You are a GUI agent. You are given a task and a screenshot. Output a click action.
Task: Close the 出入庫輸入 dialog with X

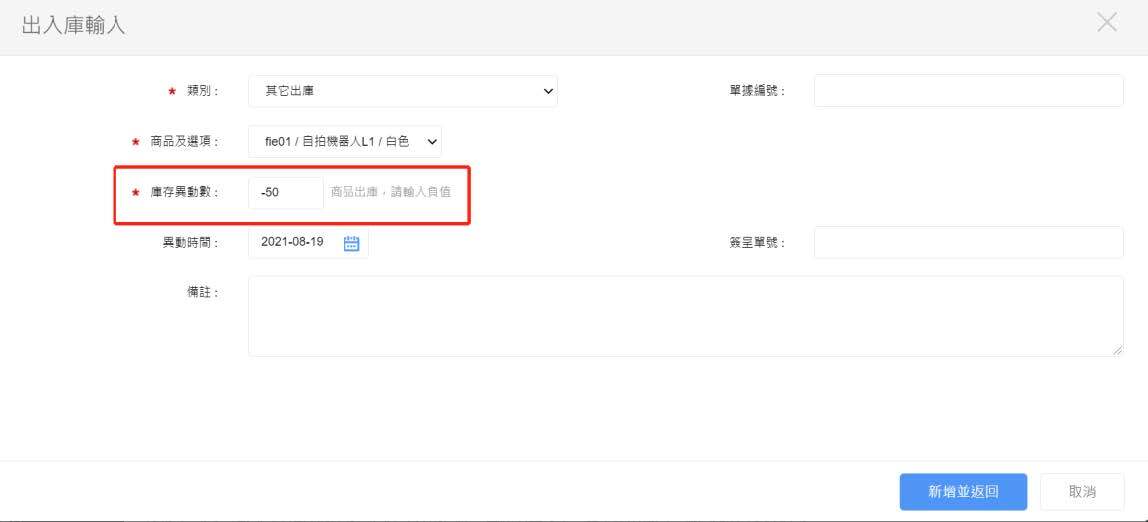point(1106,23)
